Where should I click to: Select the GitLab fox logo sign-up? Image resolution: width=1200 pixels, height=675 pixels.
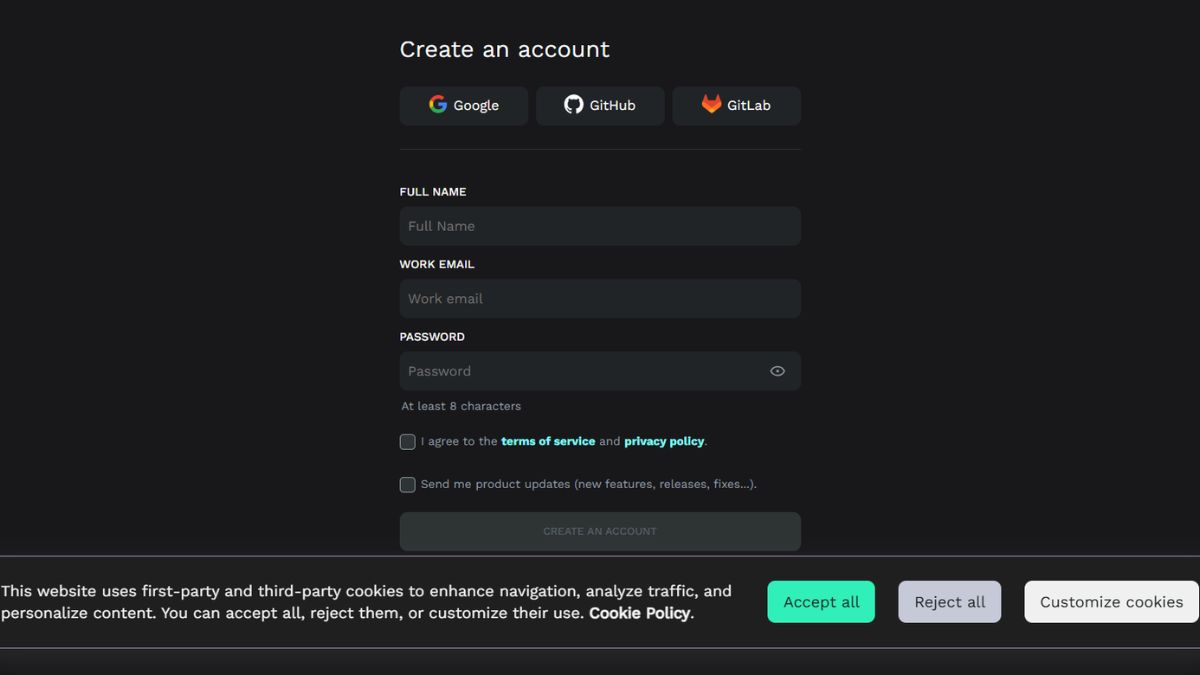(x=736, y=105)
